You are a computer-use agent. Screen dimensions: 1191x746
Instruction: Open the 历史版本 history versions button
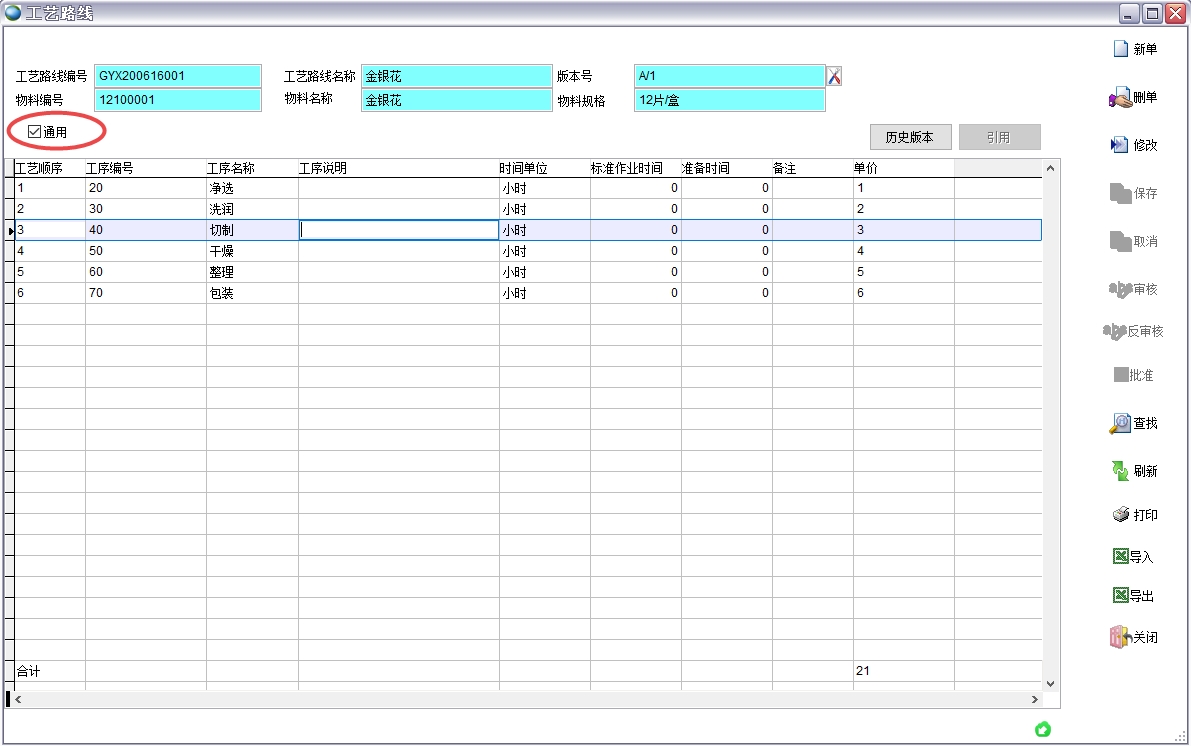909,137
